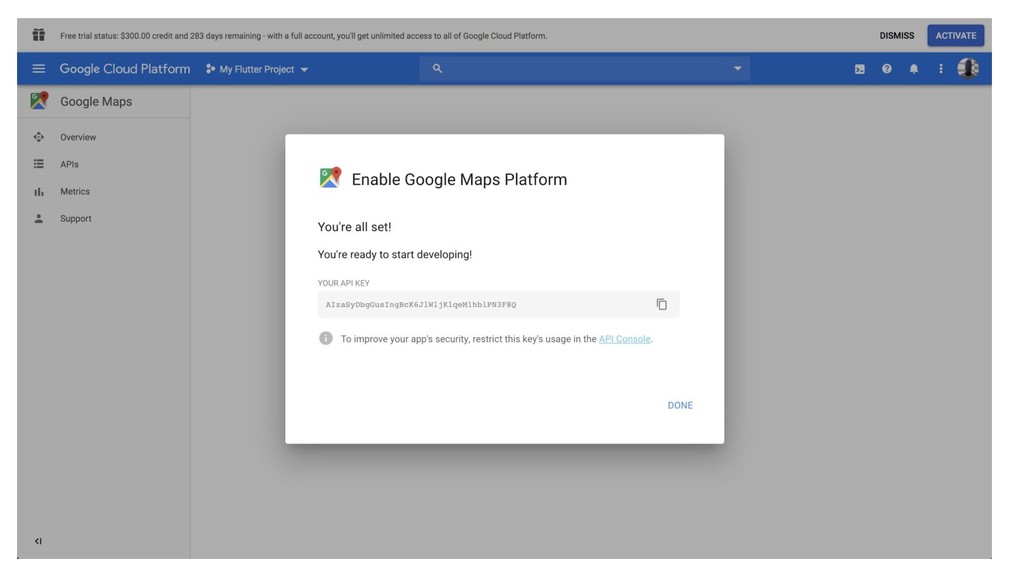
Task: Open the three-dot settings menu
Action: coord(940,69)
